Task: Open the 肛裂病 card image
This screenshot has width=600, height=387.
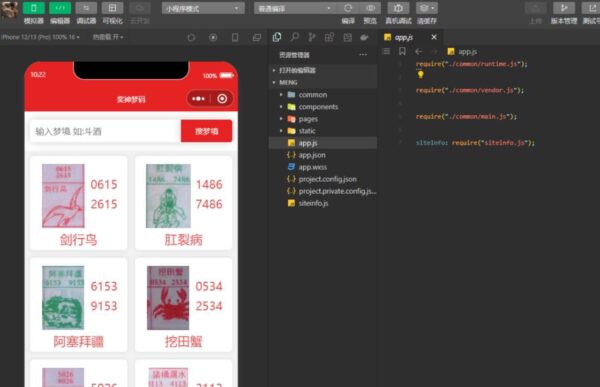Action: point(168,196)
